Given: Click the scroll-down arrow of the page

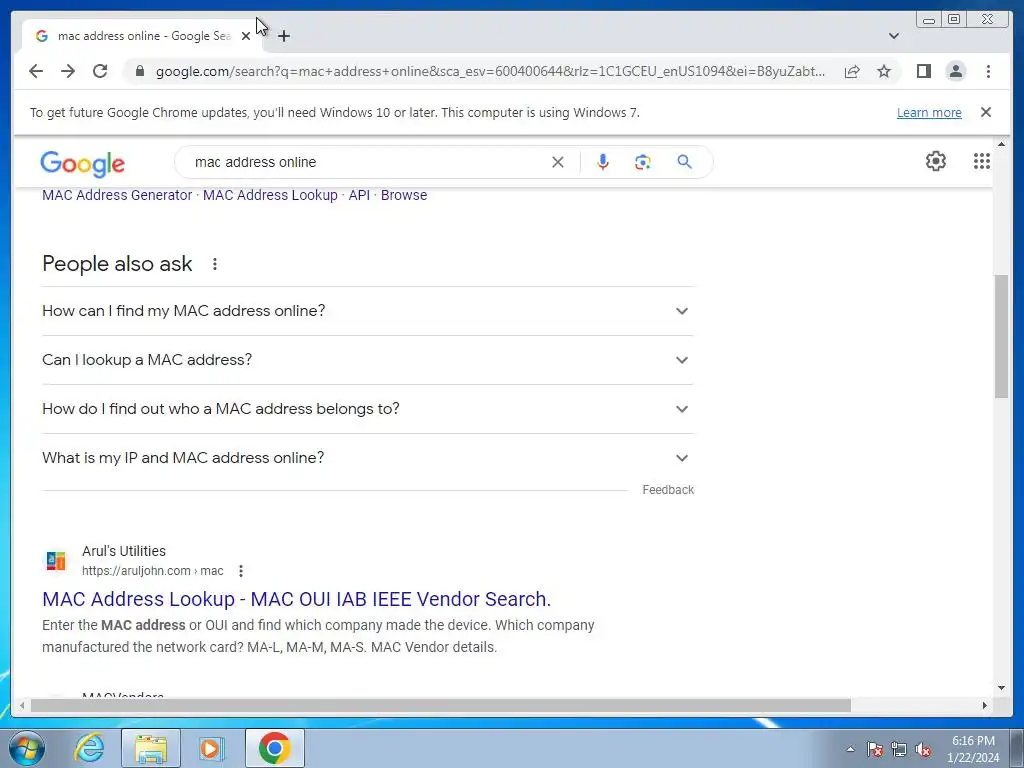Looking at the screenshot, I should pos(1002,687).
